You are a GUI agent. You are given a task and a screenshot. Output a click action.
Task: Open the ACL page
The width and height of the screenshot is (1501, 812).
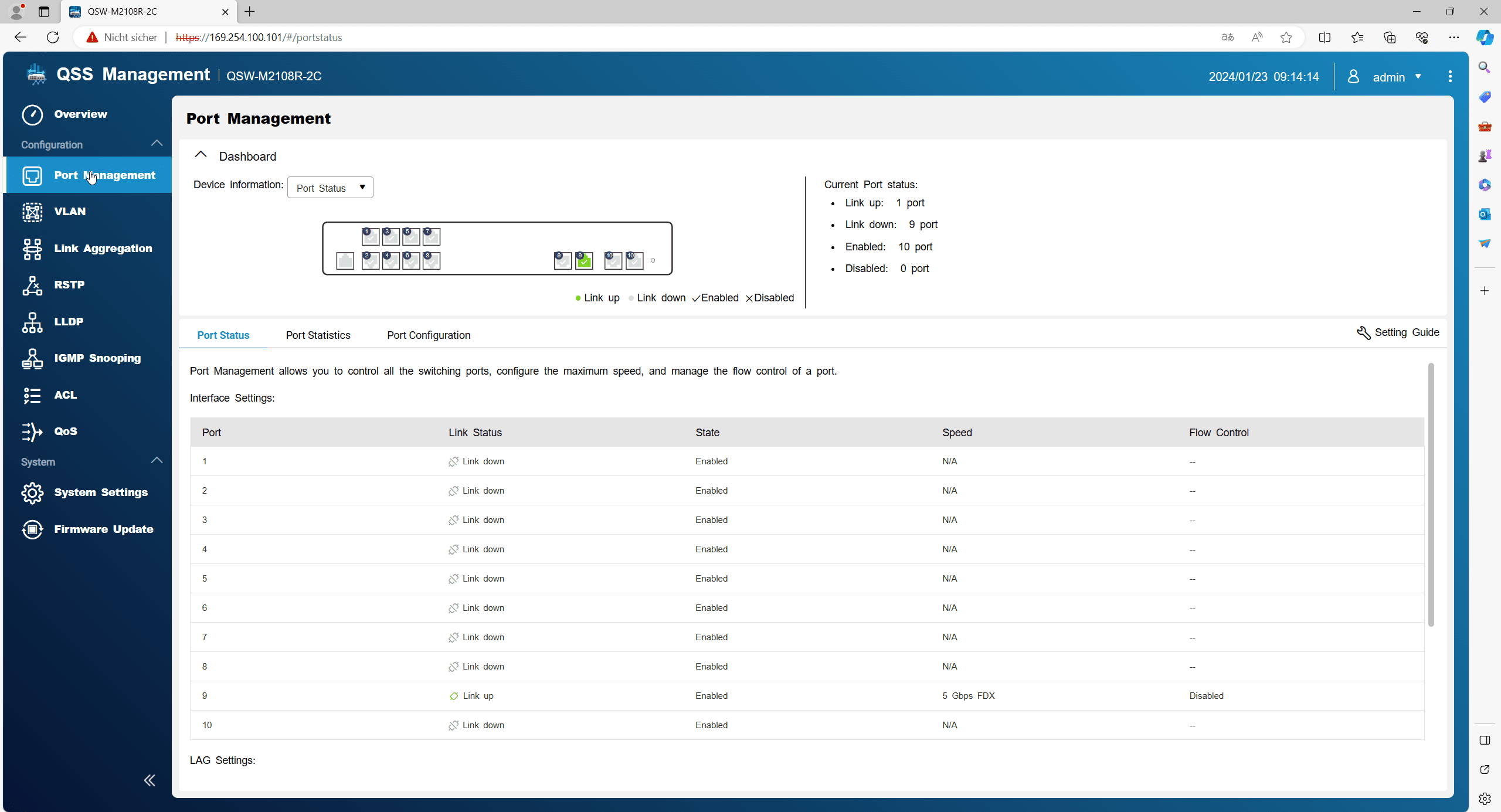pos(65,395)
